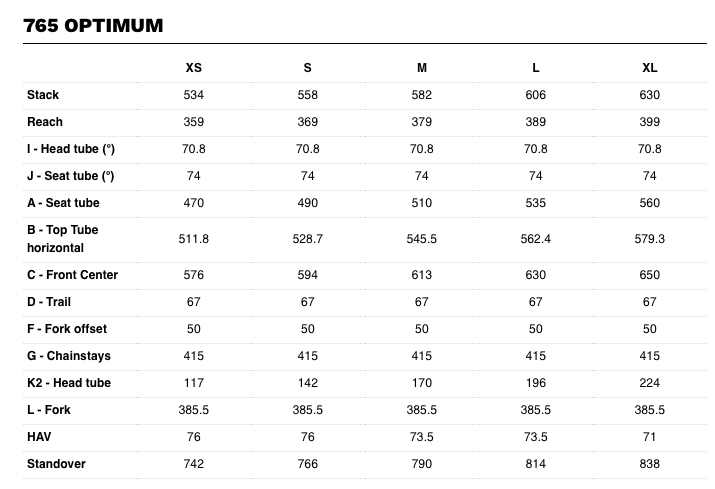715x489 pixels.
Task: Select the C - Front Center row label
Action: pyautogui.click(x=72, y=275)
